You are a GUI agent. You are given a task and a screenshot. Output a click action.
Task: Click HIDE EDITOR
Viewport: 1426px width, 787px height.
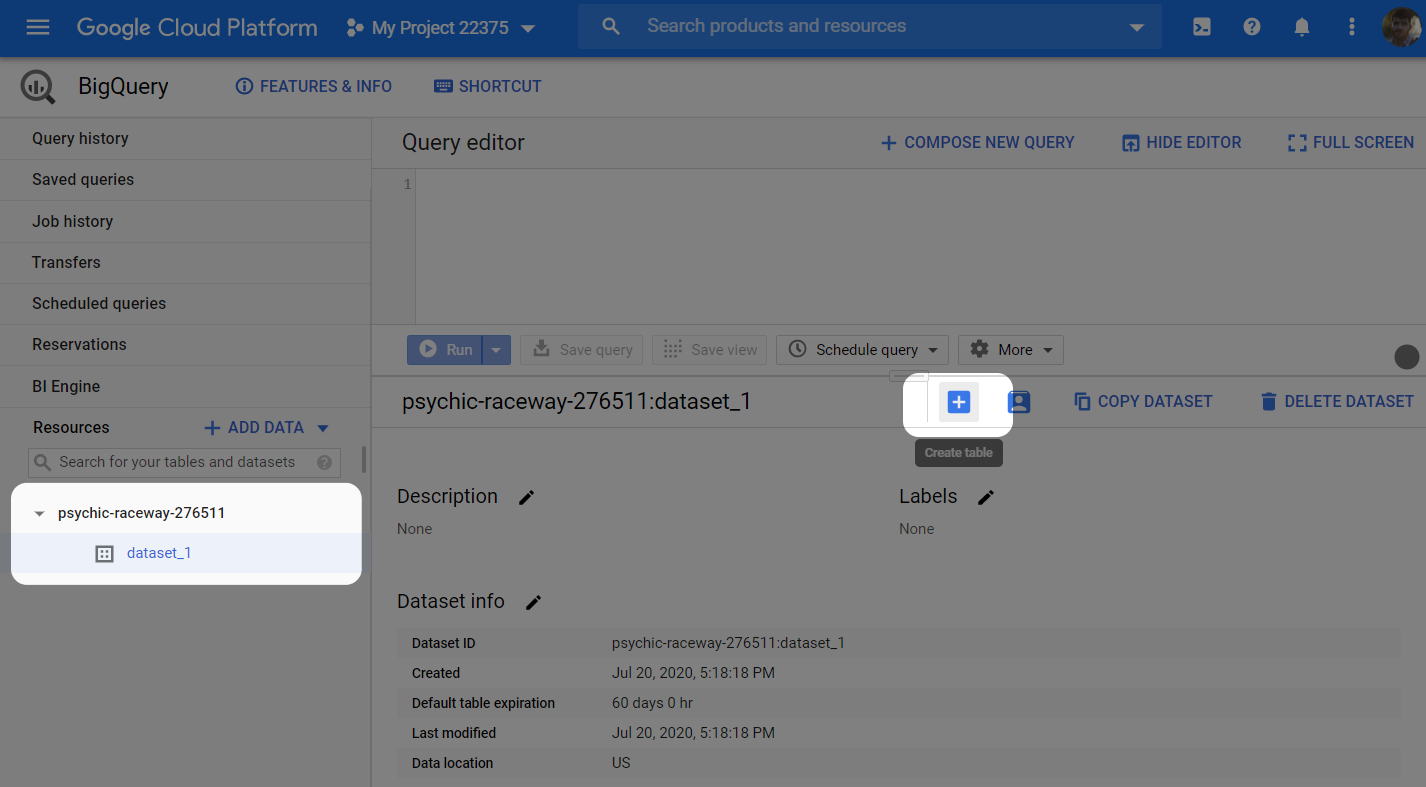coord(1181,143)
